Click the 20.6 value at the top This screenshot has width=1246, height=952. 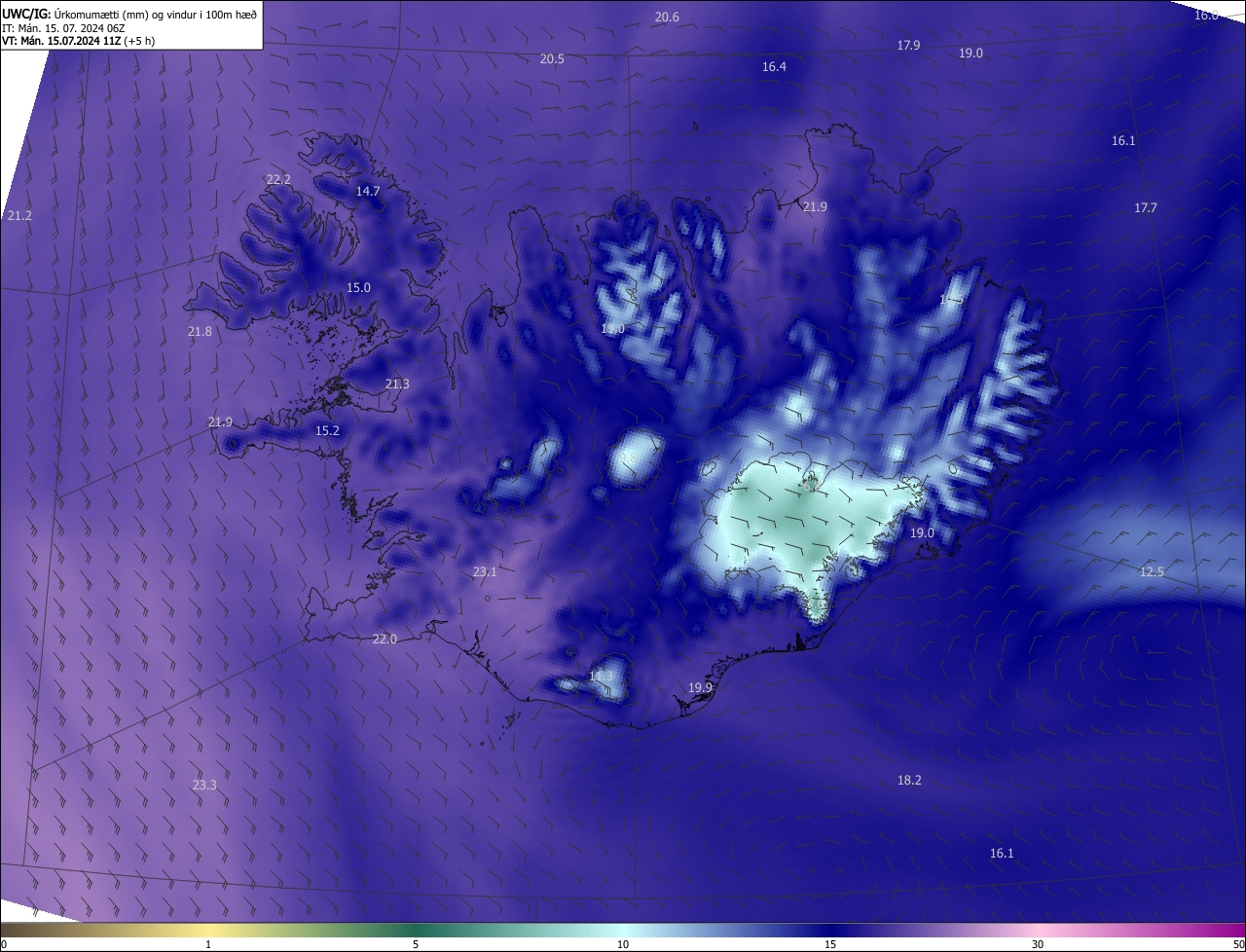(667, 18)
